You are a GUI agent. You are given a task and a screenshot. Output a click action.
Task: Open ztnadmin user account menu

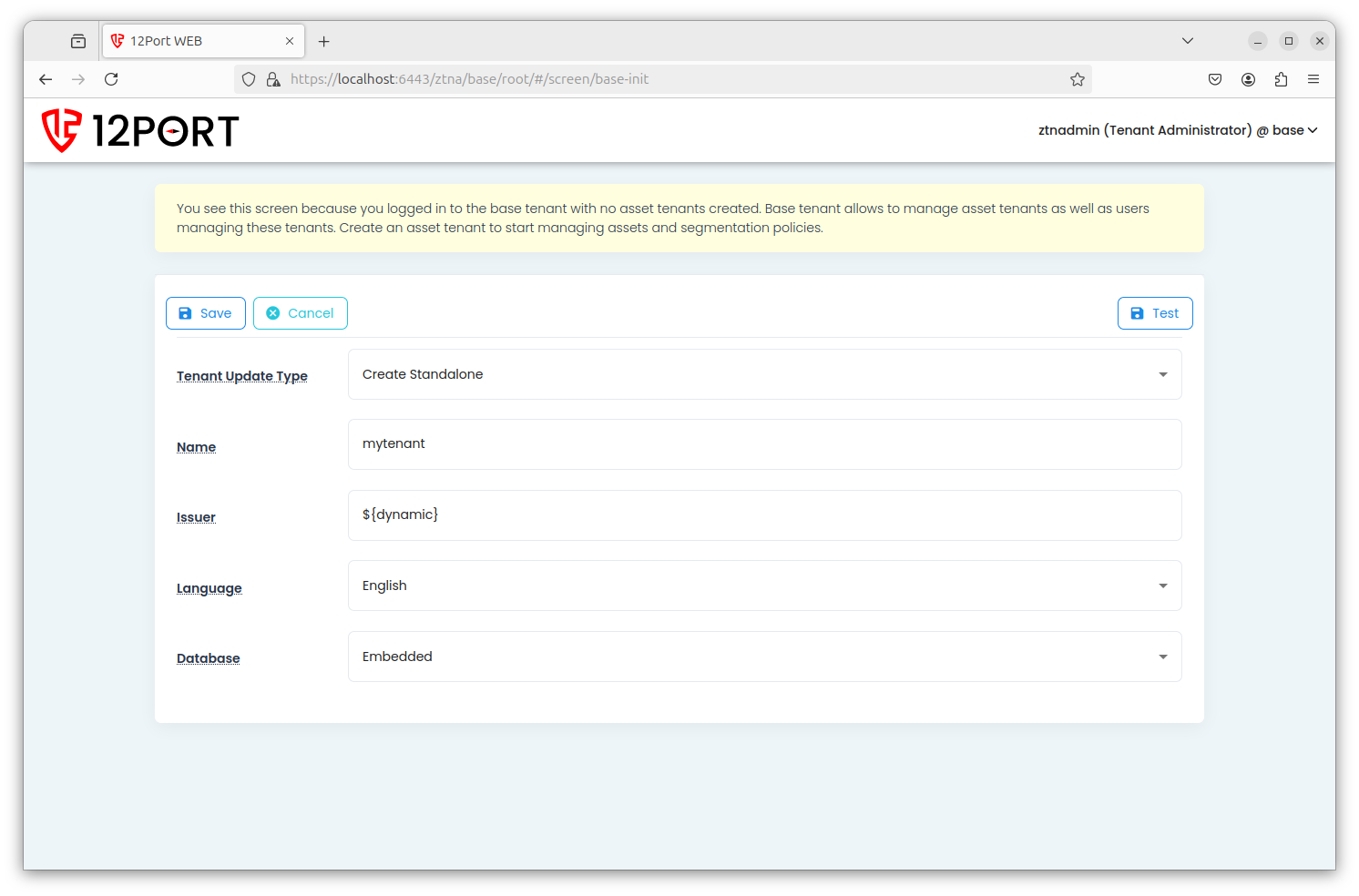pos(1177,130)
